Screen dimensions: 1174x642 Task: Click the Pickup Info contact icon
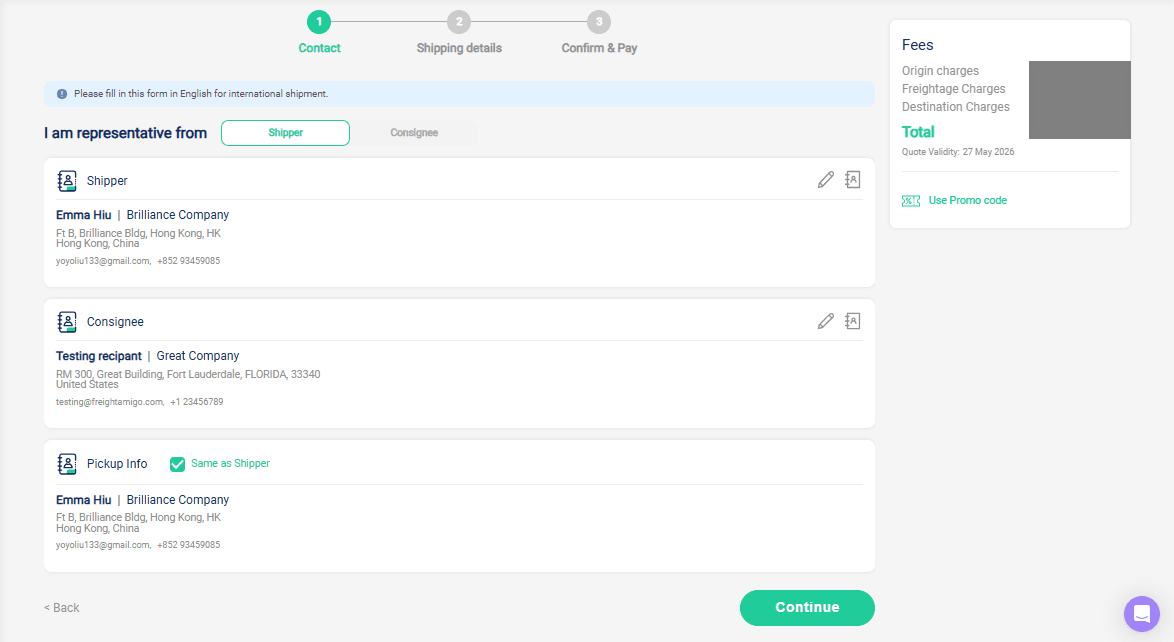click(x=67, y=464)
